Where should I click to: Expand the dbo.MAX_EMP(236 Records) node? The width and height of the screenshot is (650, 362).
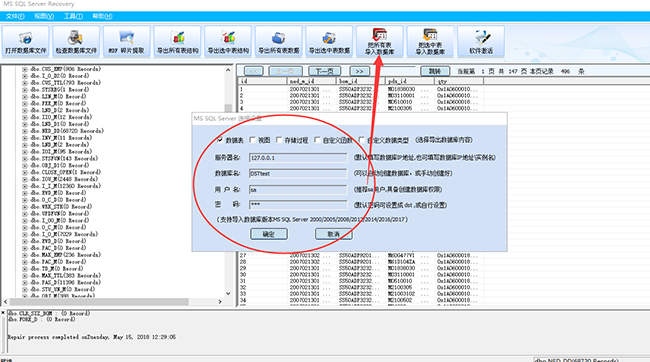pos(25,255)
